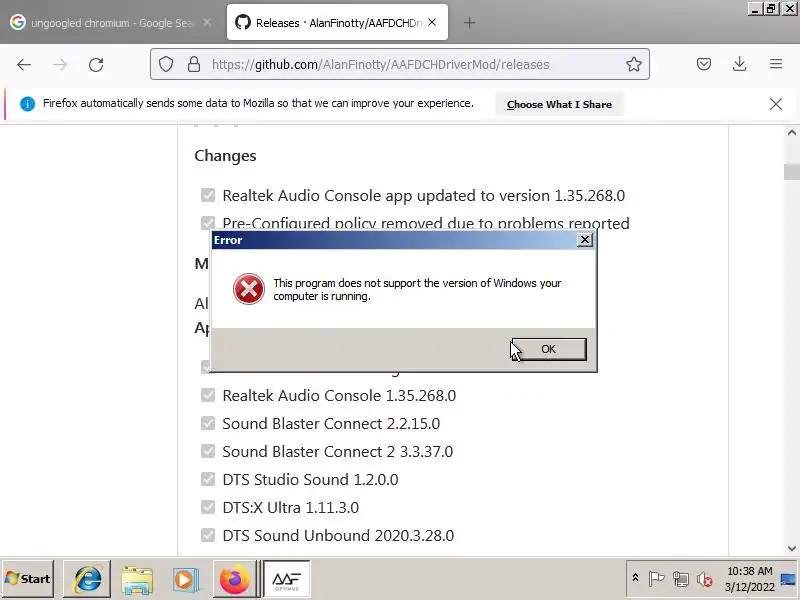Image resolution: width=800 pixels, height=600 pixels.
Task: Reload the GitHub releases page
Action: tap(96, 65)
